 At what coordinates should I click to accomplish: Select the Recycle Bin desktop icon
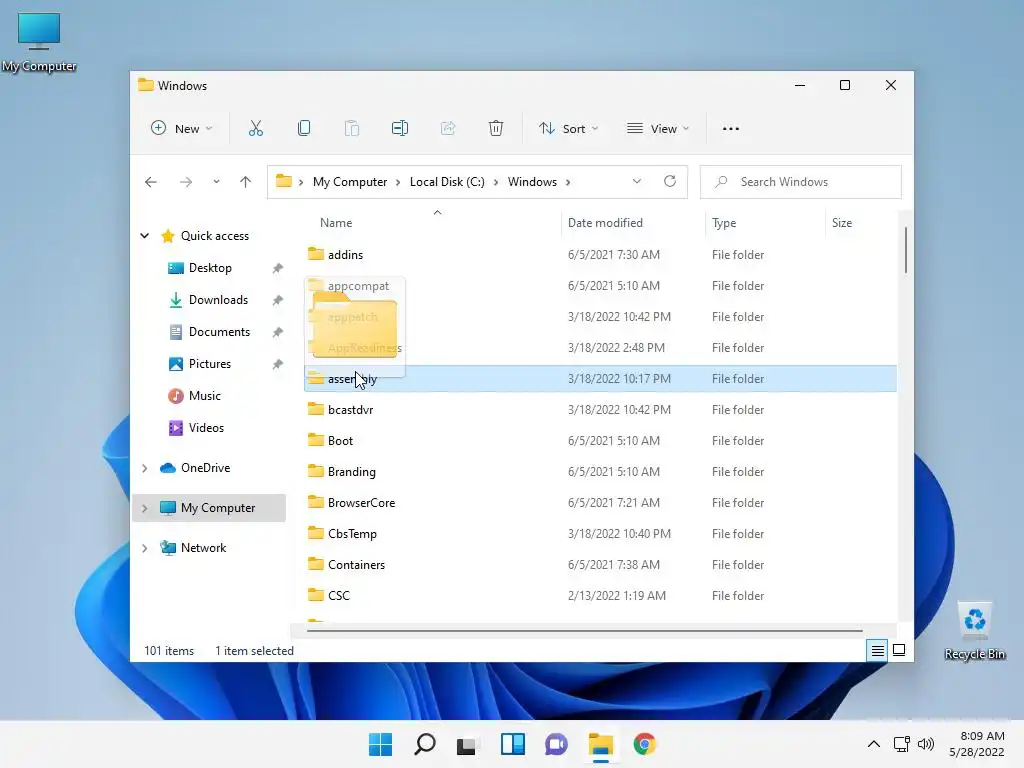pos(974,631)
